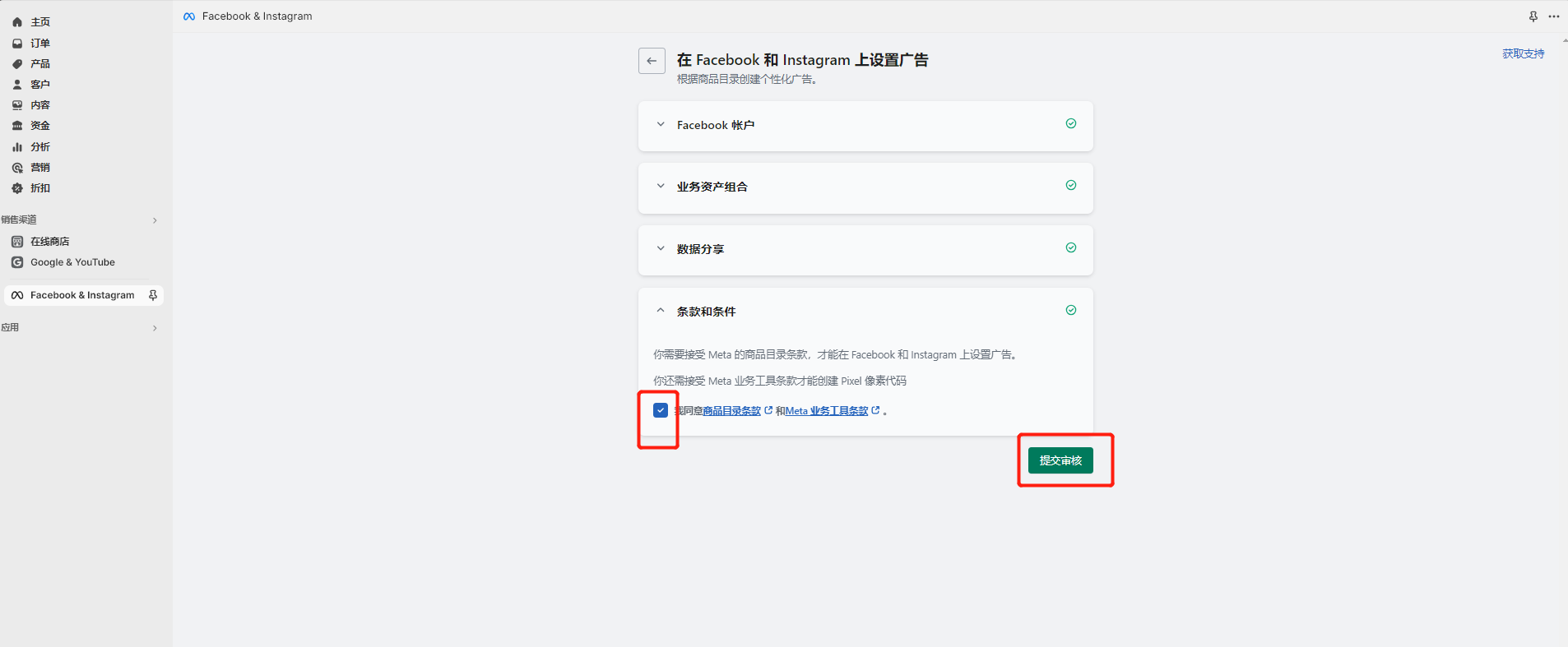This screenshot has width=1568, height=647.
Task: Click external link icon after 商品目录条款
Action: [768, 410]
